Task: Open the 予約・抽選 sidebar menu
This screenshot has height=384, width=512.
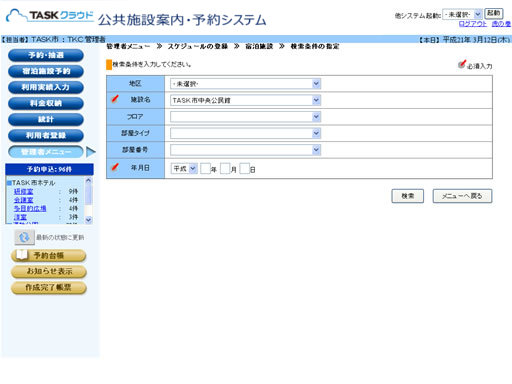Action: (46, 55)
